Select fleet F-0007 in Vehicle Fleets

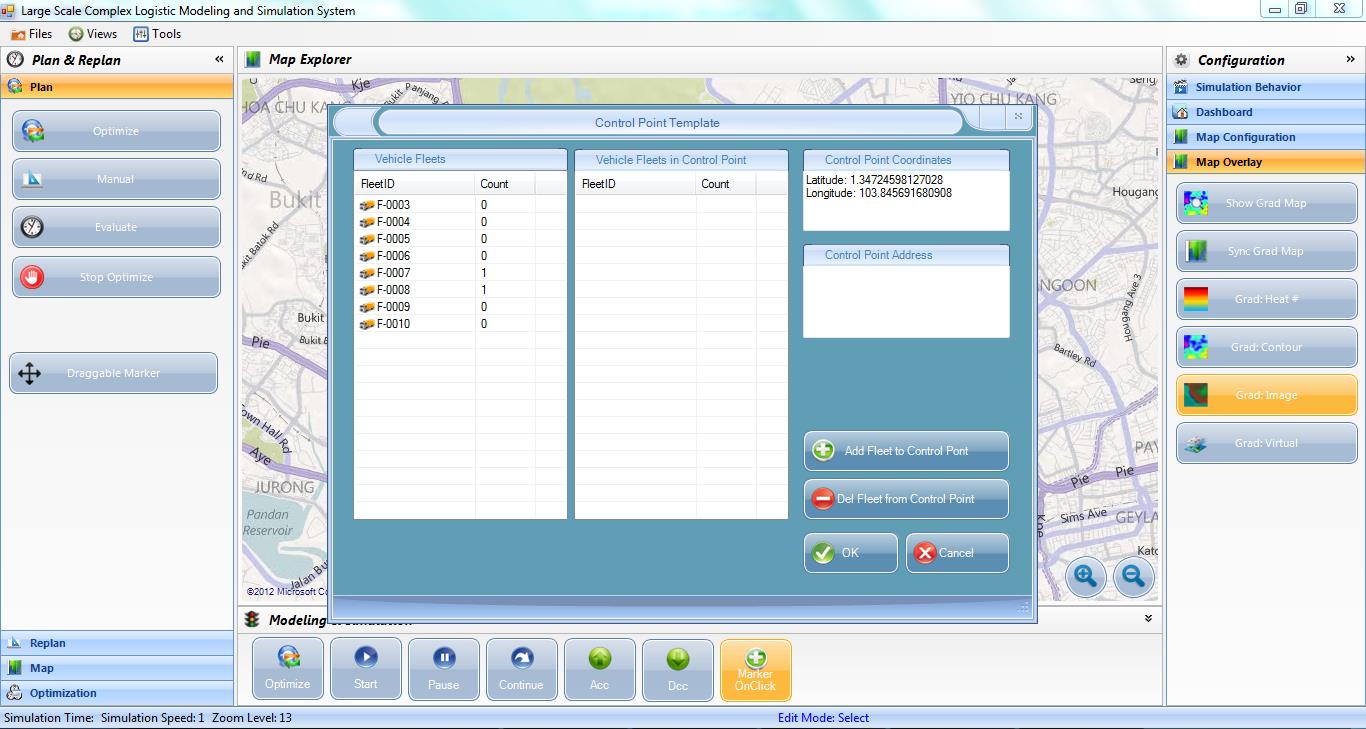tap(393, 273)
